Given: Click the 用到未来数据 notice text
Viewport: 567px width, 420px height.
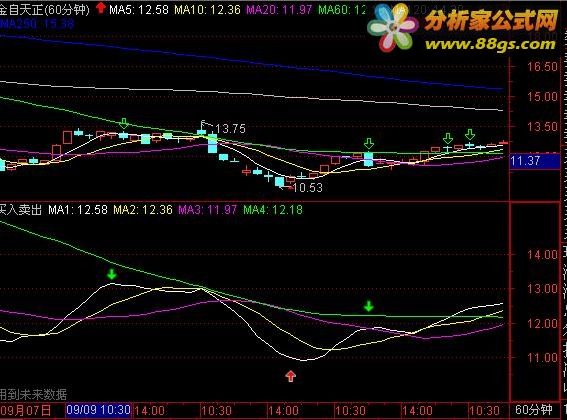Looking at the screenshot, I should click(33, 394).
